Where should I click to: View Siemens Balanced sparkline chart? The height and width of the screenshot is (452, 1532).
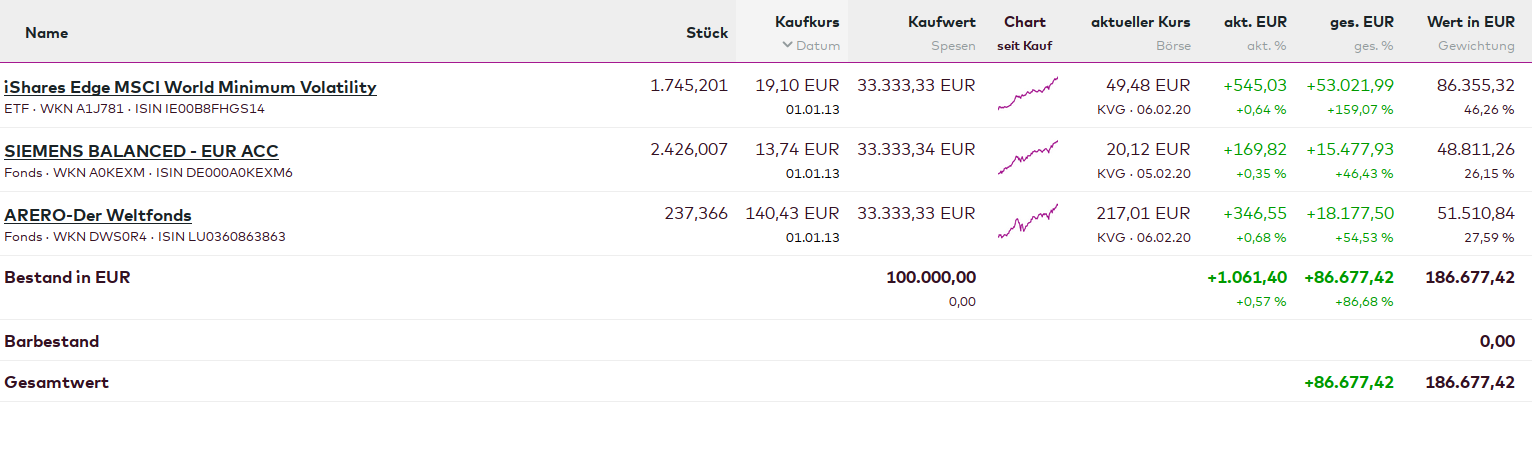(x=1027, y=158)
